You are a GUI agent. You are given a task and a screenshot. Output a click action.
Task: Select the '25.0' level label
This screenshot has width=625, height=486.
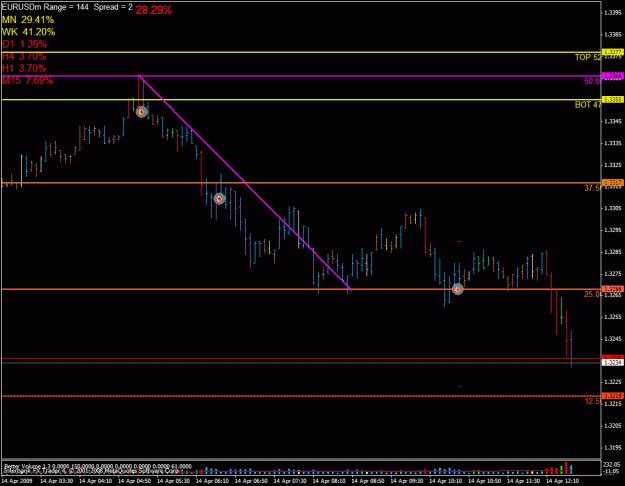pyautogui.click(x=592, y=294)
